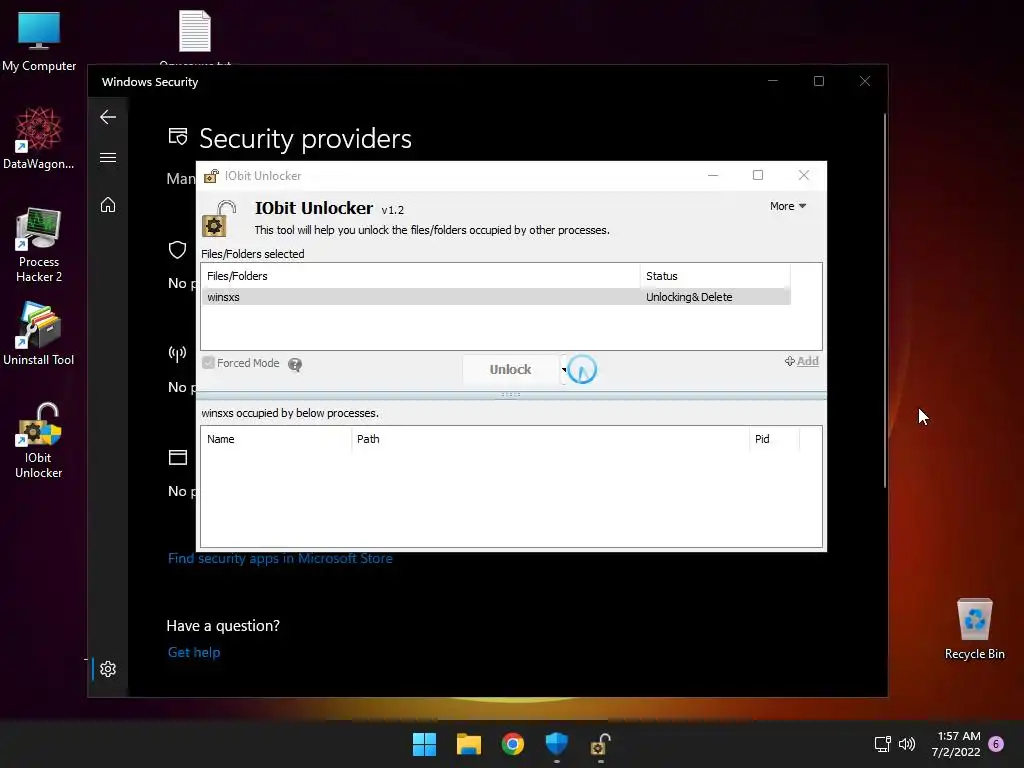Open the Recycle Bin
This screenshot has height=768, width=1024.
click(x=974, y=629)
